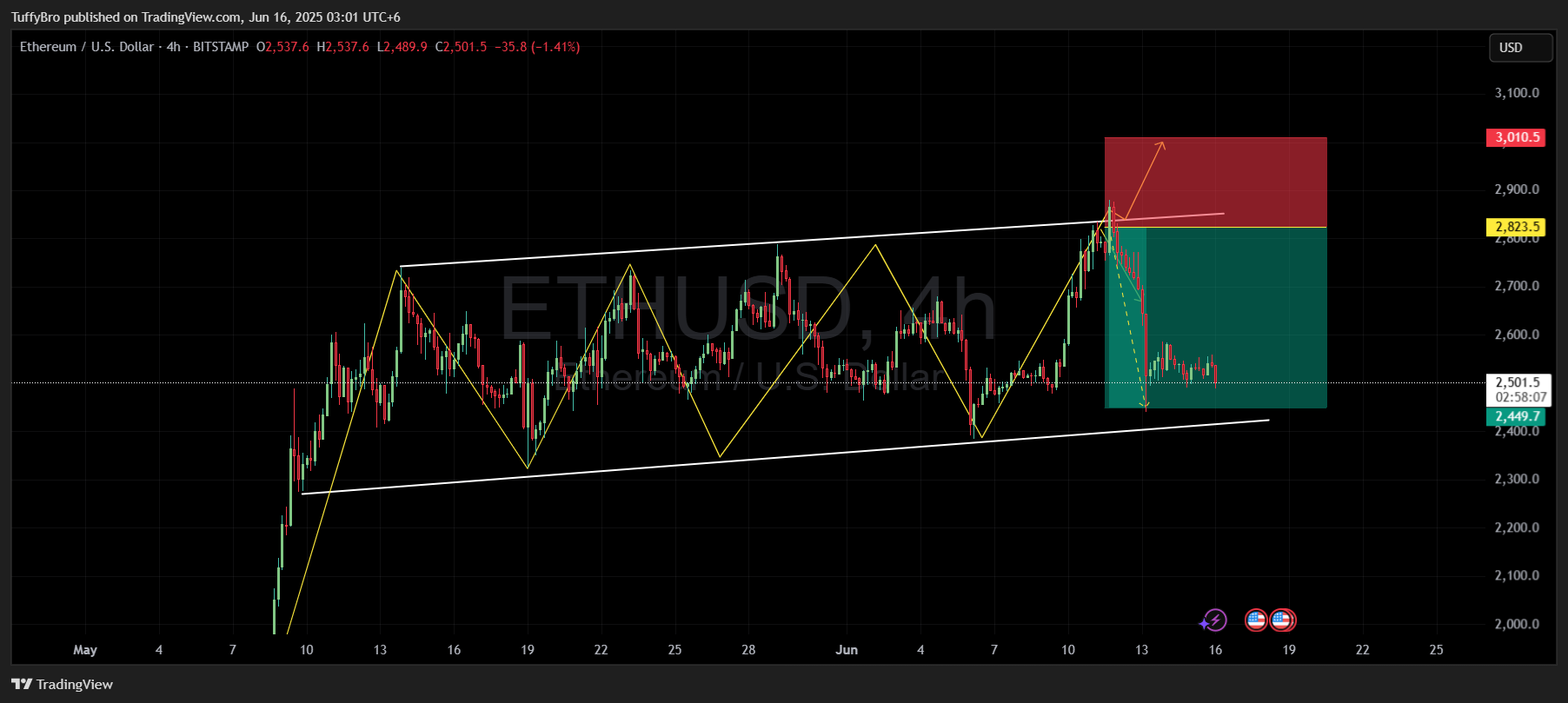Click the countdown timer 02:58:07

(1521, 397)
